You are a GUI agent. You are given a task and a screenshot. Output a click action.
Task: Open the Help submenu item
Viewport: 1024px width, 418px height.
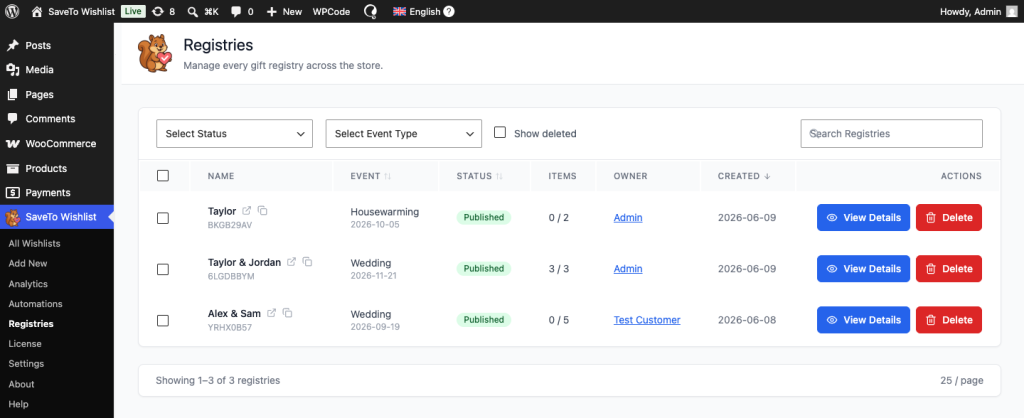tap(18, 404)
